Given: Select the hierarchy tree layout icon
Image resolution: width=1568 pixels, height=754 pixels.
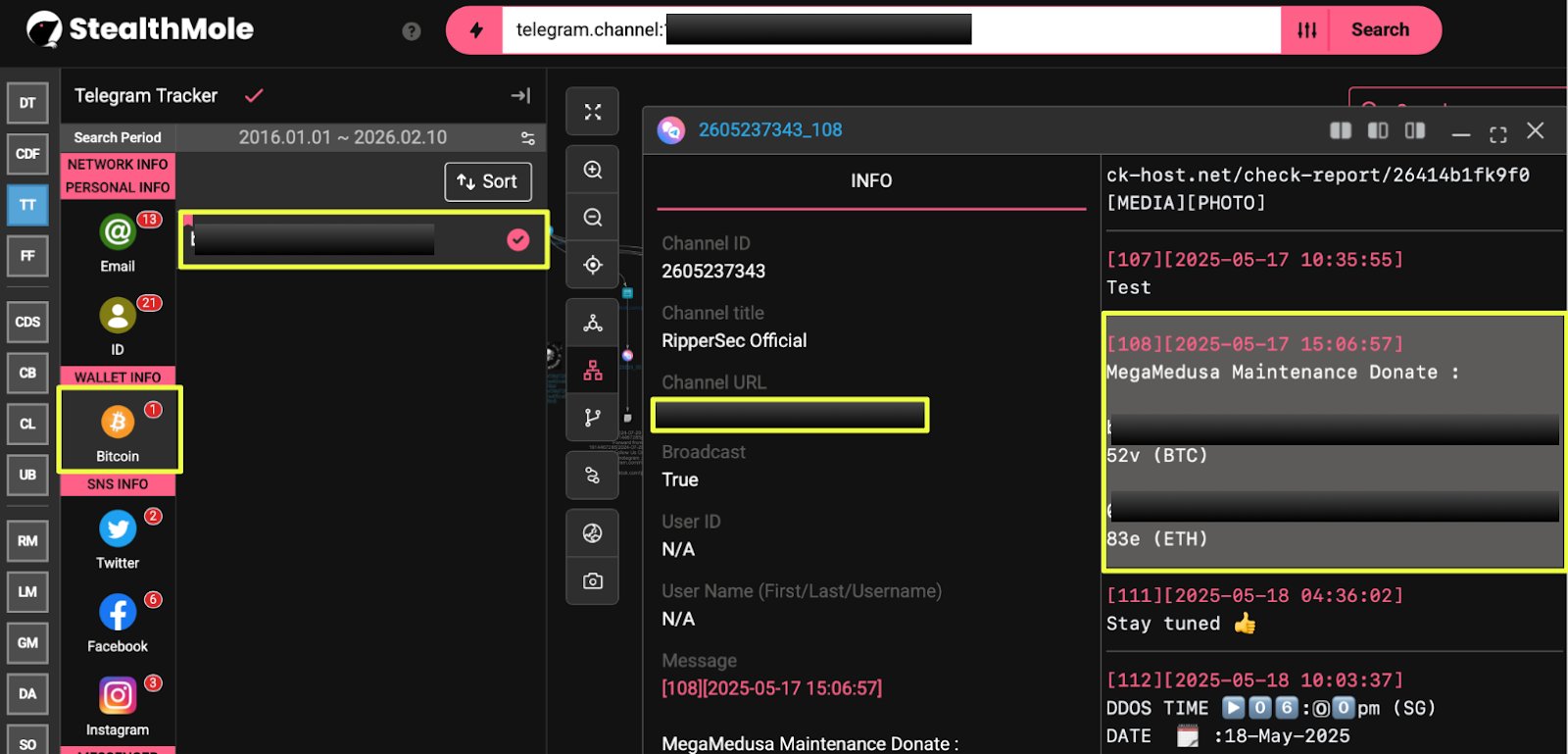Looking at the screenshot, I should tap(593, 371).
